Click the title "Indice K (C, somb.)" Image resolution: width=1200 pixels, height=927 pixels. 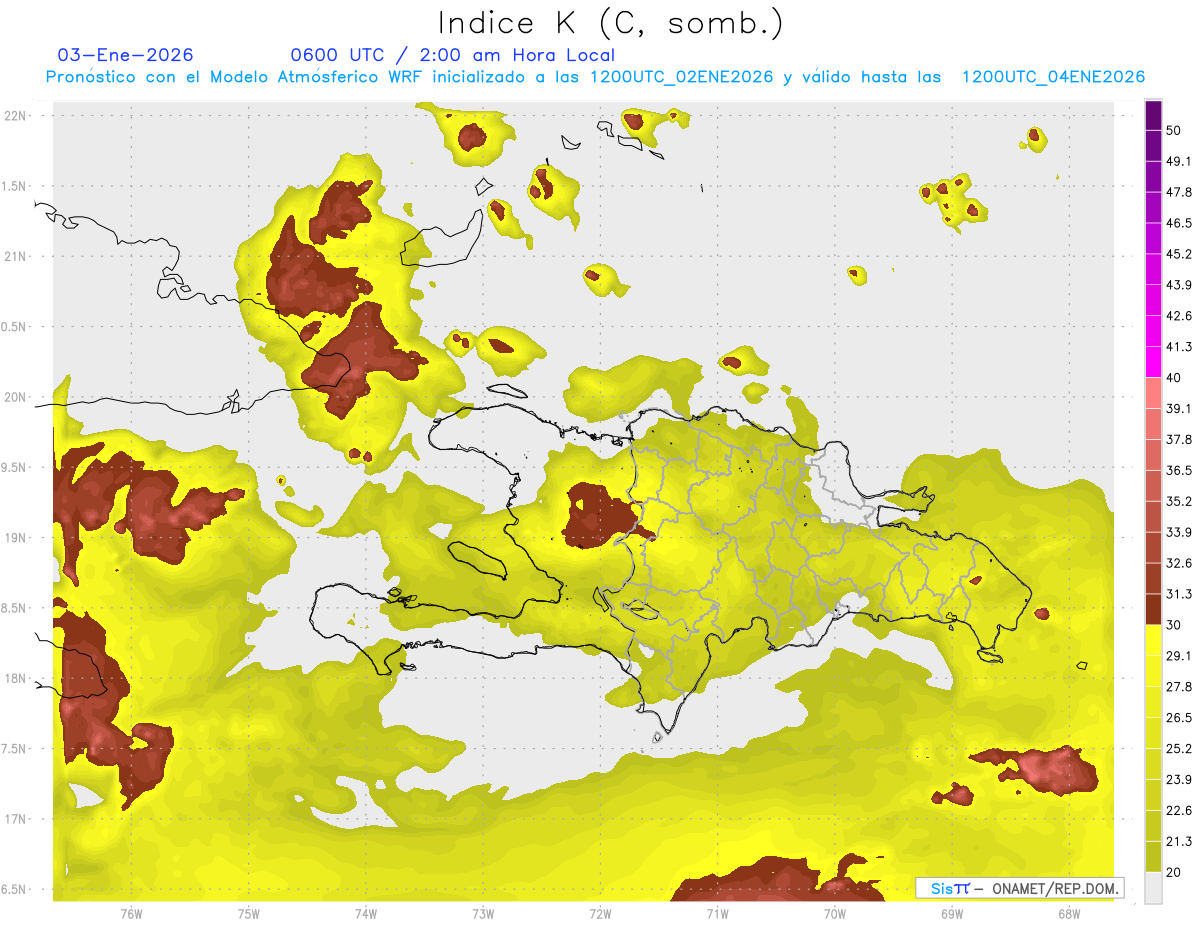[x=610, y=23]
